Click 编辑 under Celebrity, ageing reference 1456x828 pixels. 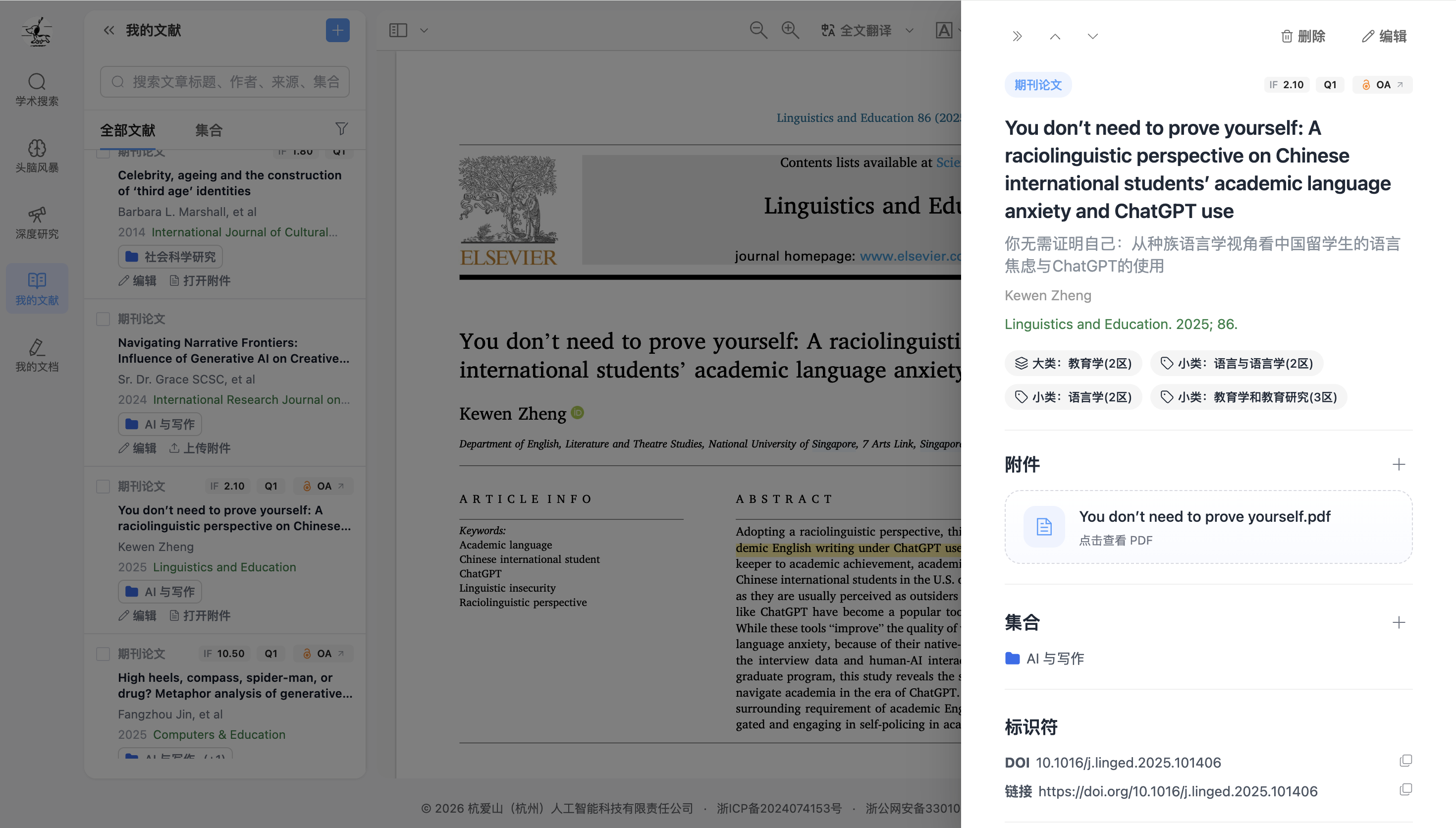(x=137, y=281)
